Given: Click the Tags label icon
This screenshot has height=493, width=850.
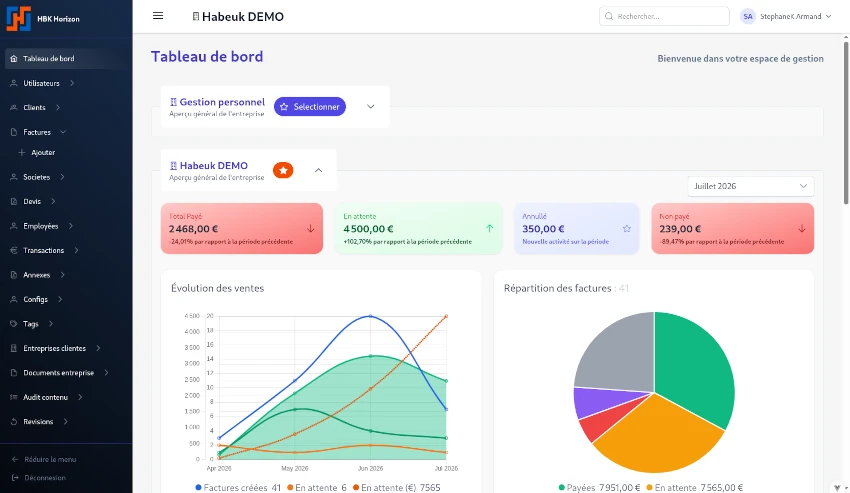Looking at the screenshot, I should coord(14,324).
